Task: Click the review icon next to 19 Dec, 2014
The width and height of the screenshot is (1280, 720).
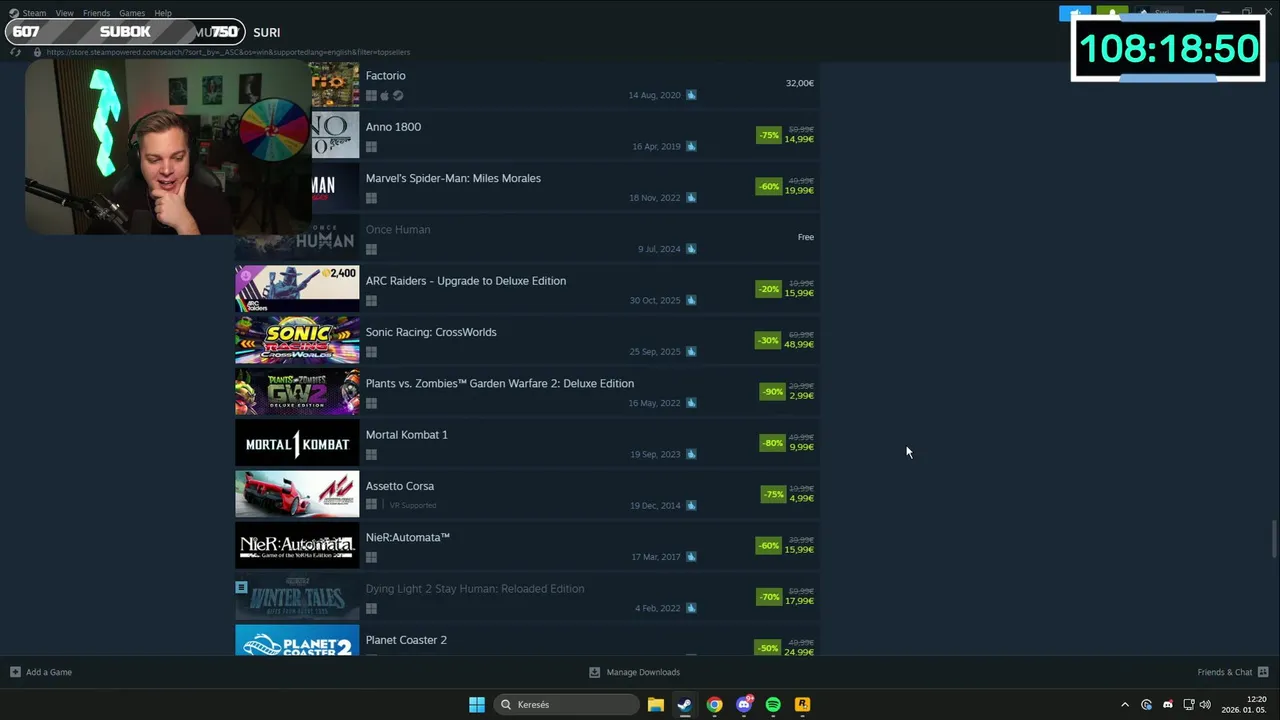Action: pyautogui.click(x=691, y=506)
